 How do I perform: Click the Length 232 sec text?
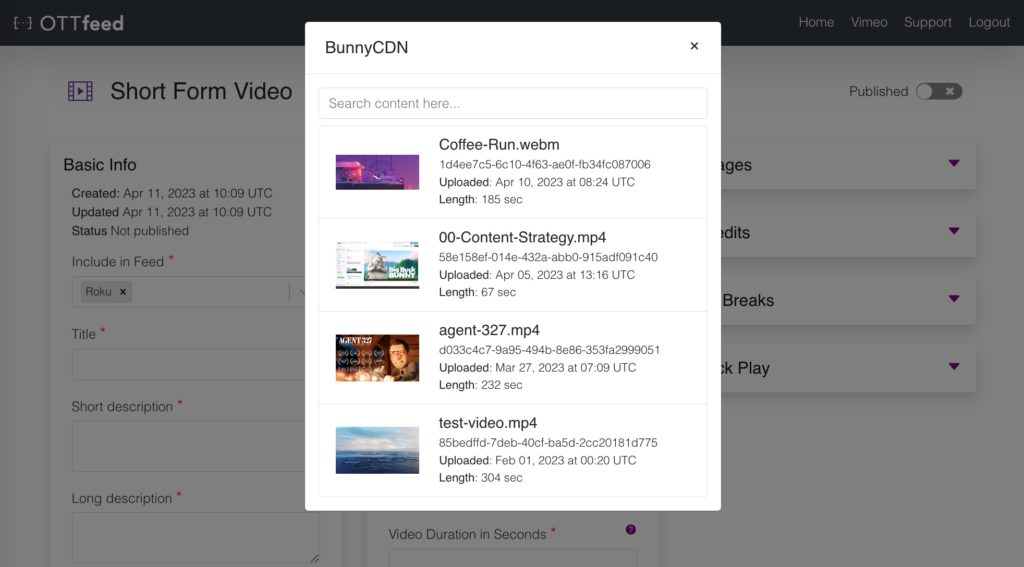click(x=481, y=385)
